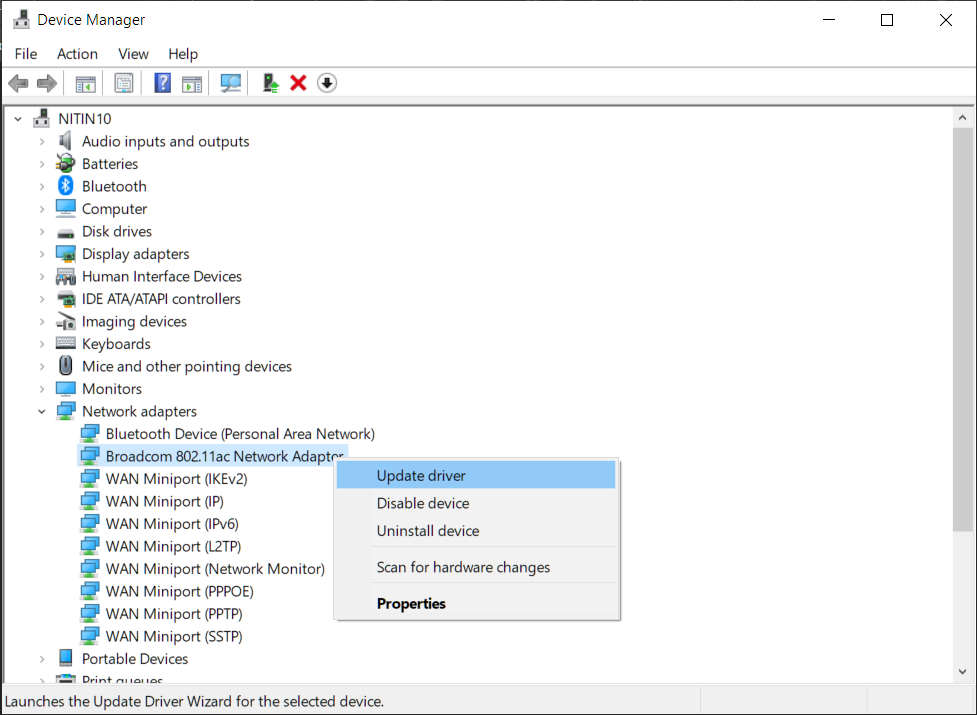Expand the Batteries category
Screen dimensions: 977x715
coord(42,164)
